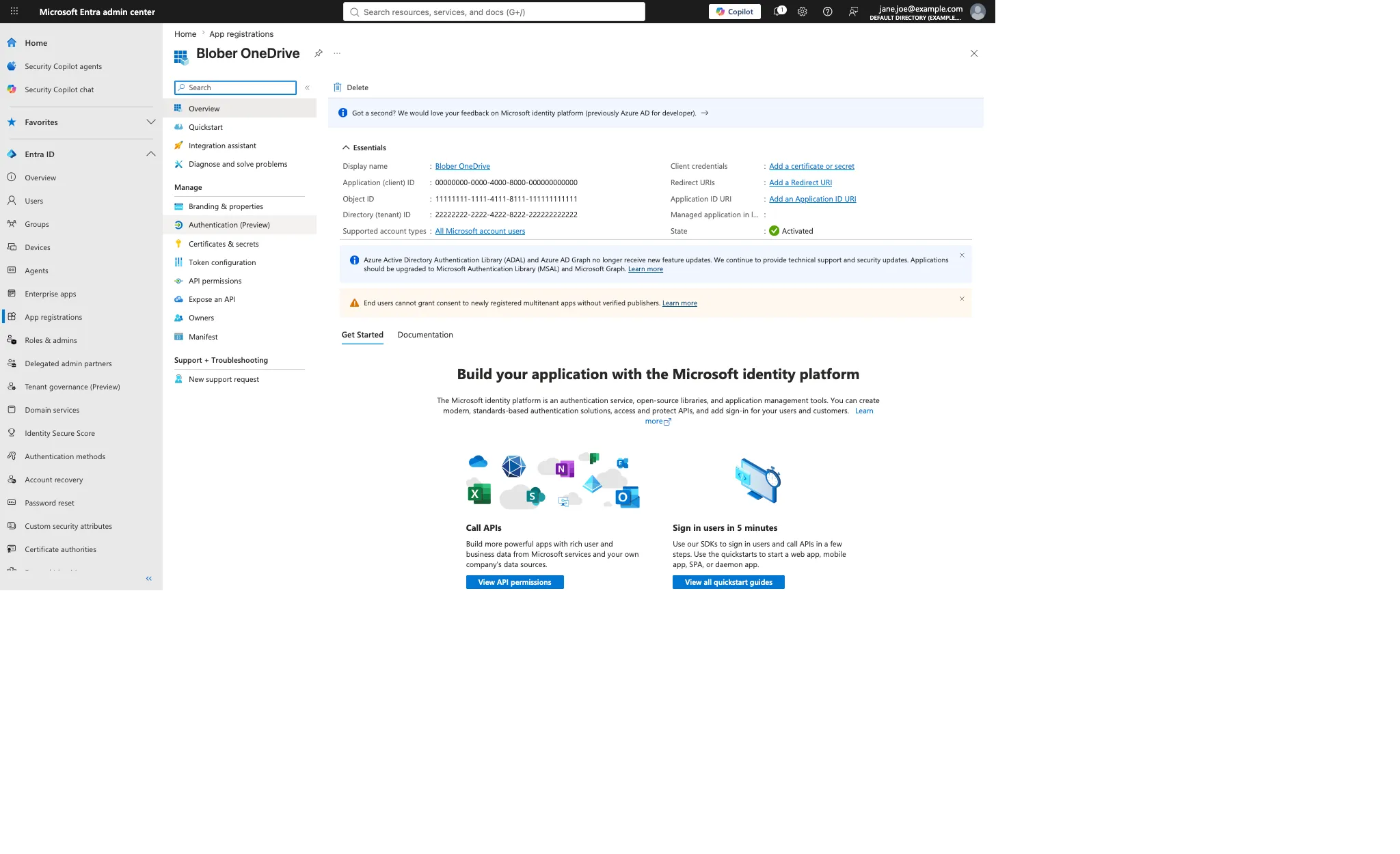This screenshot has height=854, width=1400.
Task: Click Add an Application ID URI link
Action: pyautogui.click(x=812, y=199)
